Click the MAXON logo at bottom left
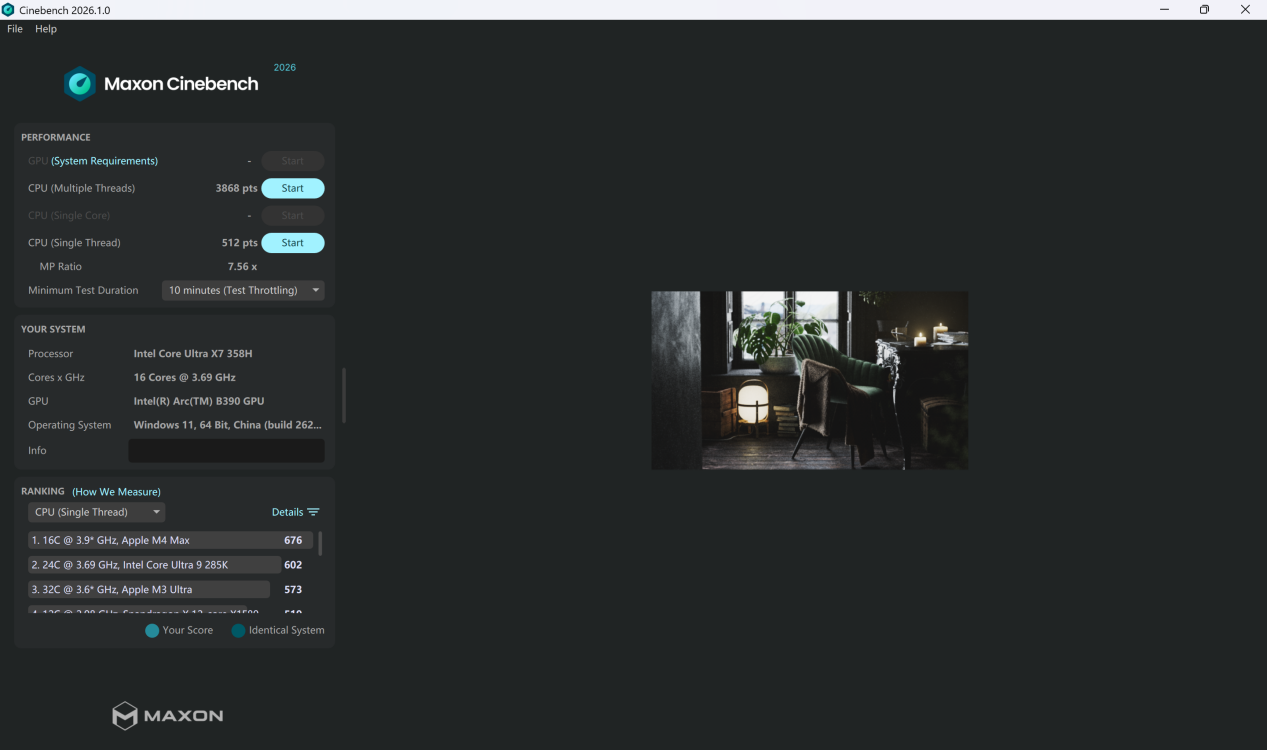 [167, 715]
